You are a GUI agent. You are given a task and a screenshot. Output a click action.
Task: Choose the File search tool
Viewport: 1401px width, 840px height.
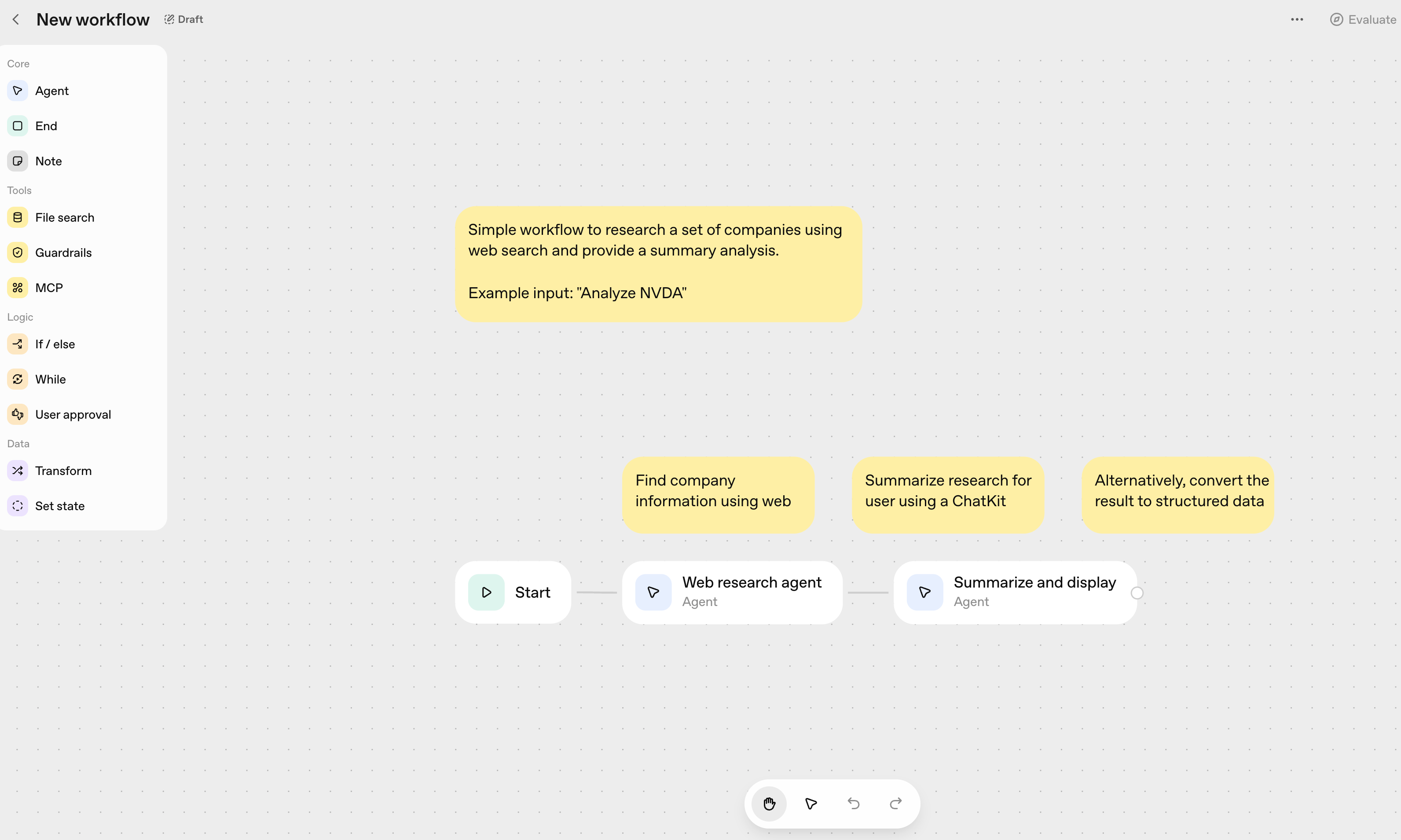tap(64, 217)
